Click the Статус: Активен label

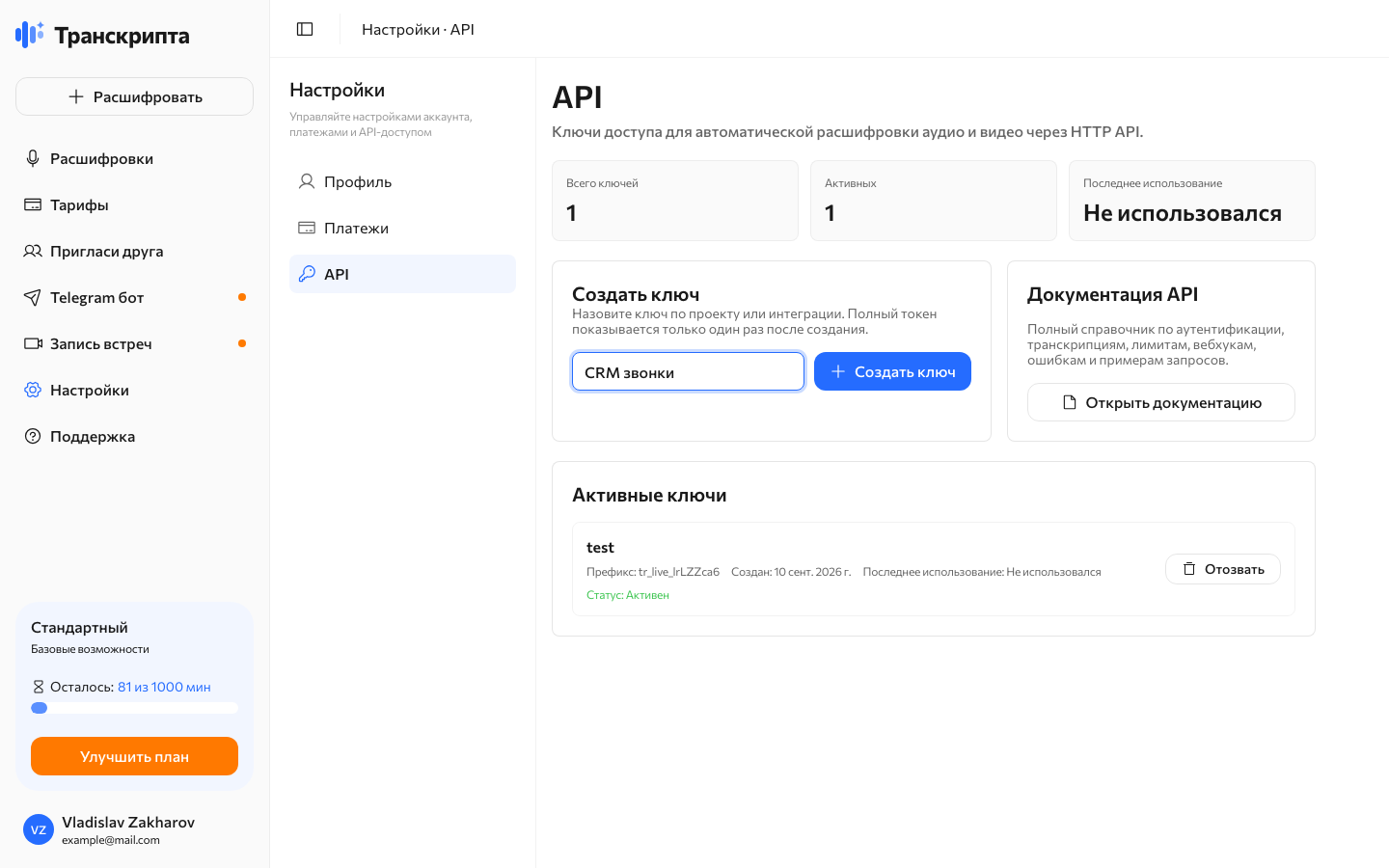click(x=628, y=595)
